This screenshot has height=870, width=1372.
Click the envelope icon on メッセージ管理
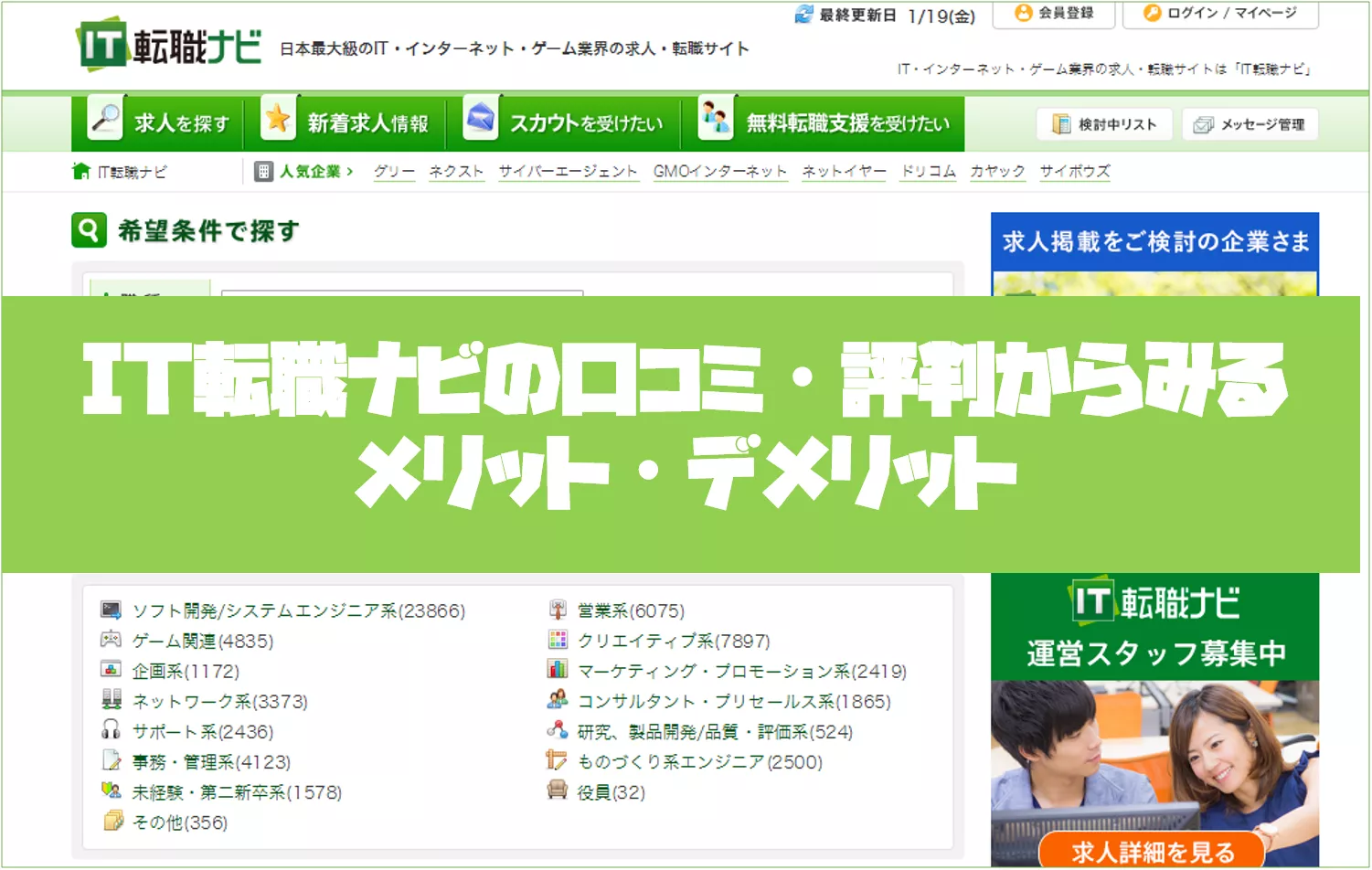point(1203,125)
